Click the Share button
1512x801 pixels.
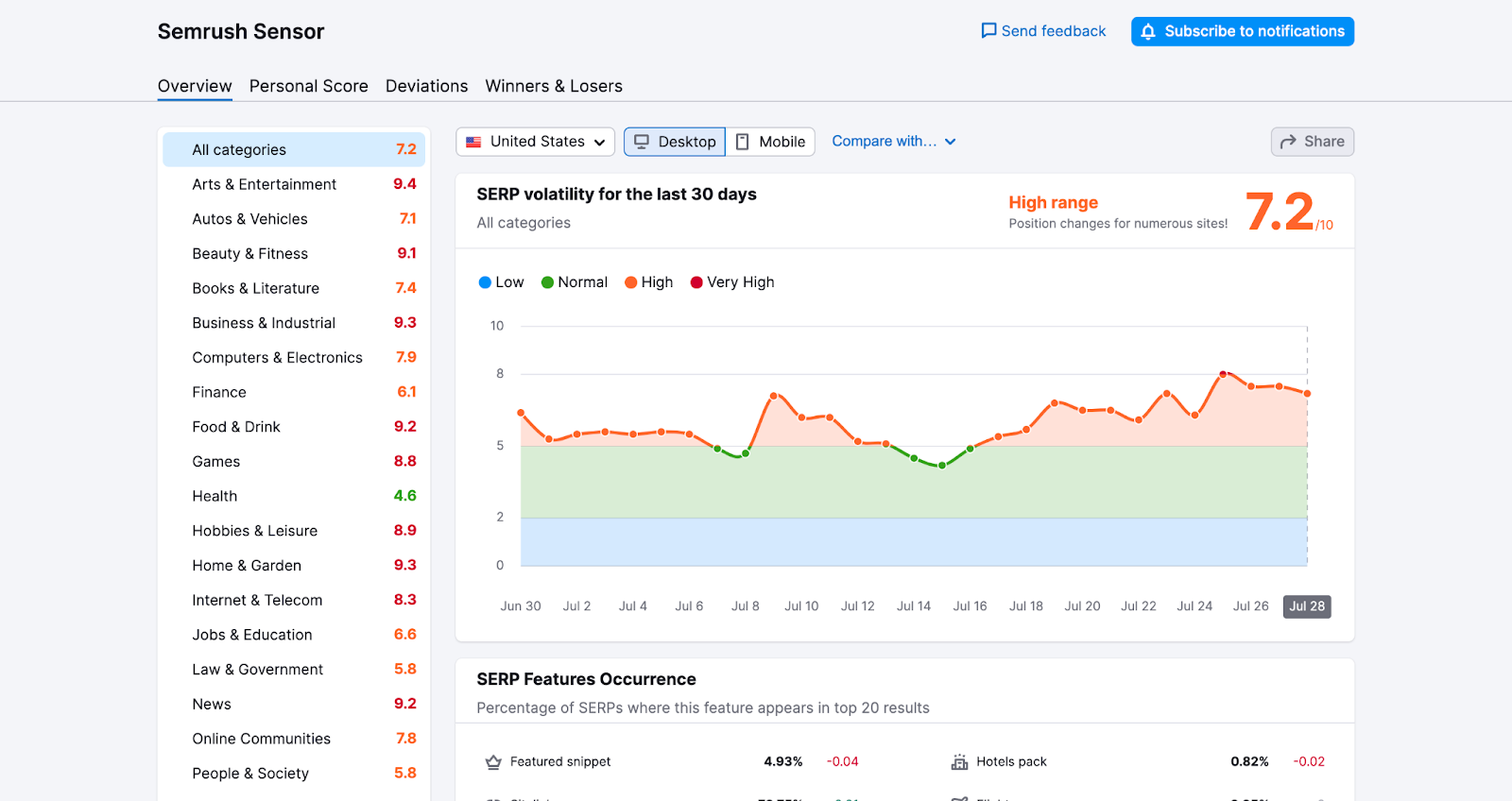point(1313,142)
